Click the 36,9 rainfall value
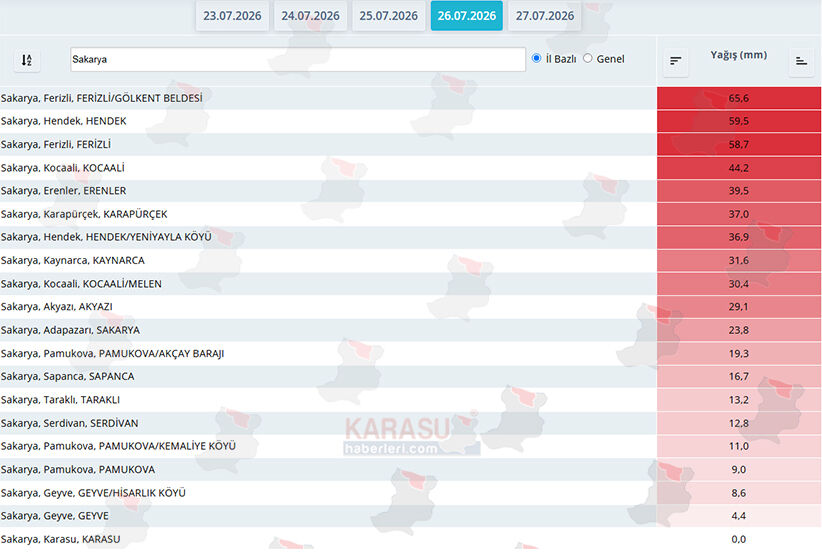 (739, 237)
